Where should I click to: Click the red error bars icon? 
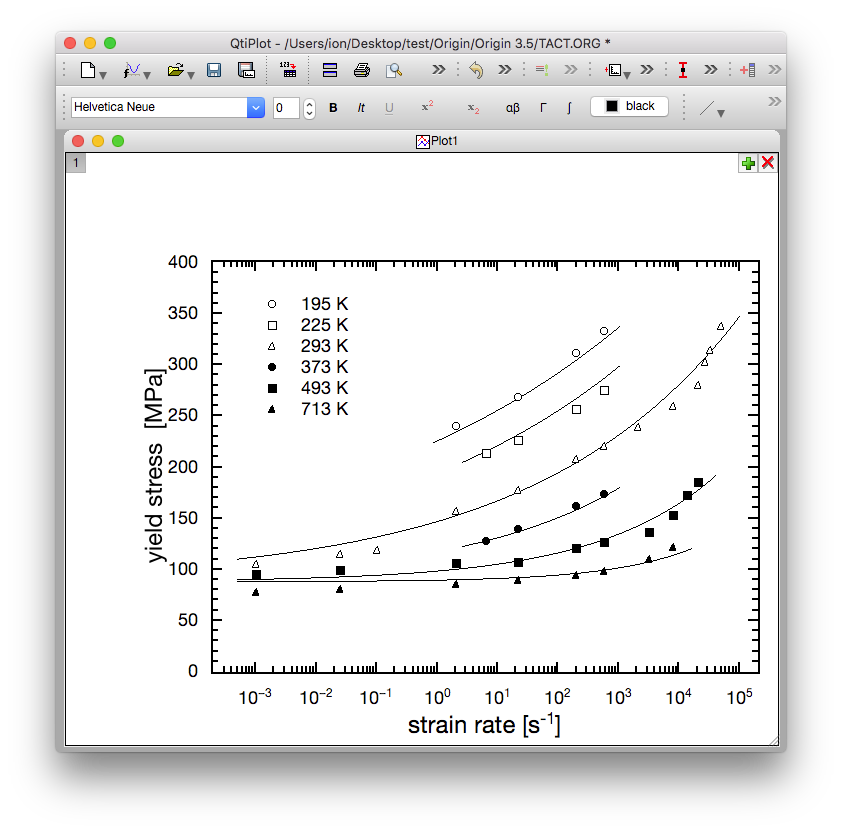(x=683, y=70)
